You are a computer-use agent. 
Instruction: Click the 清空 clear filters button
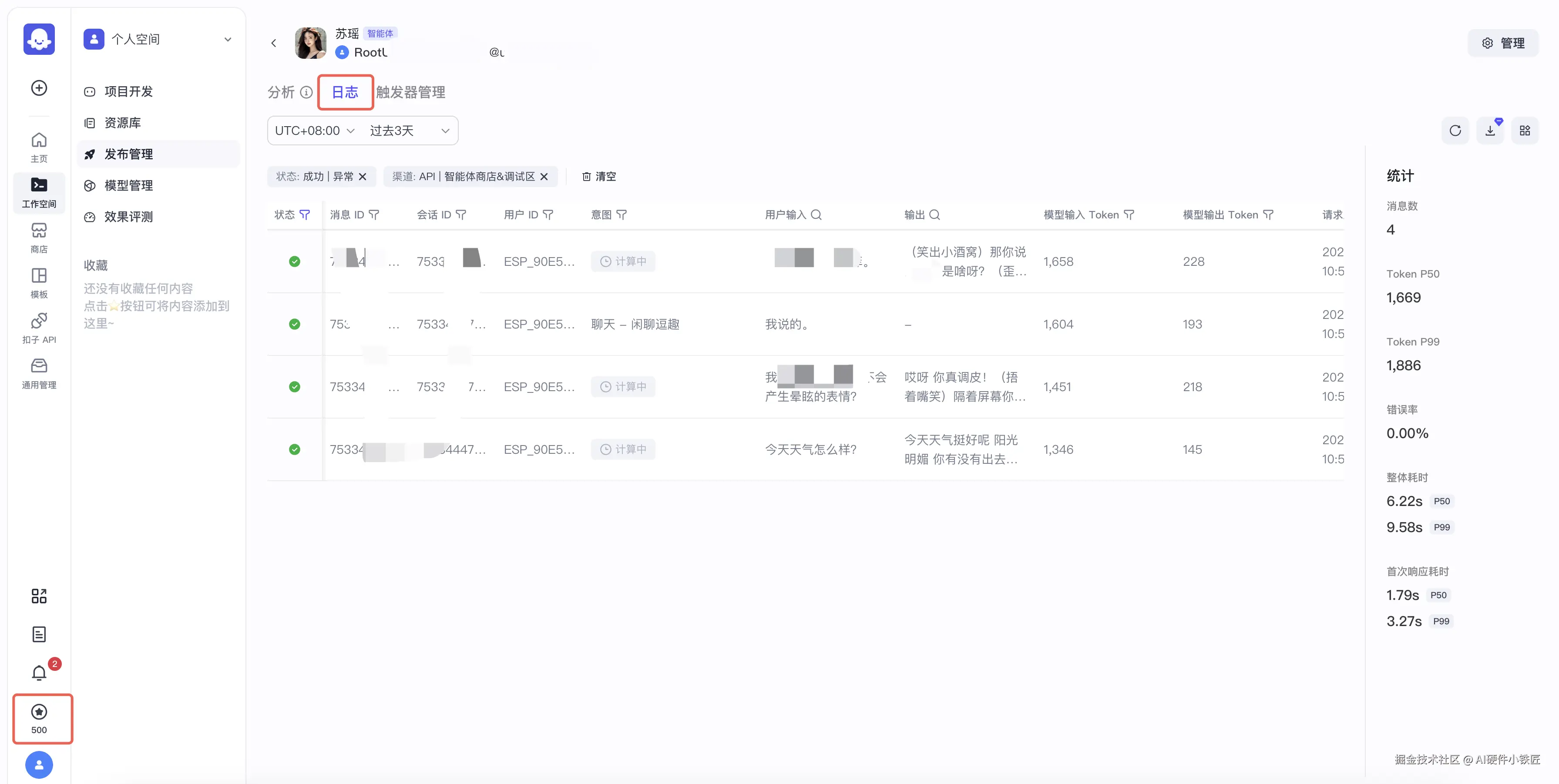[598, 177]
